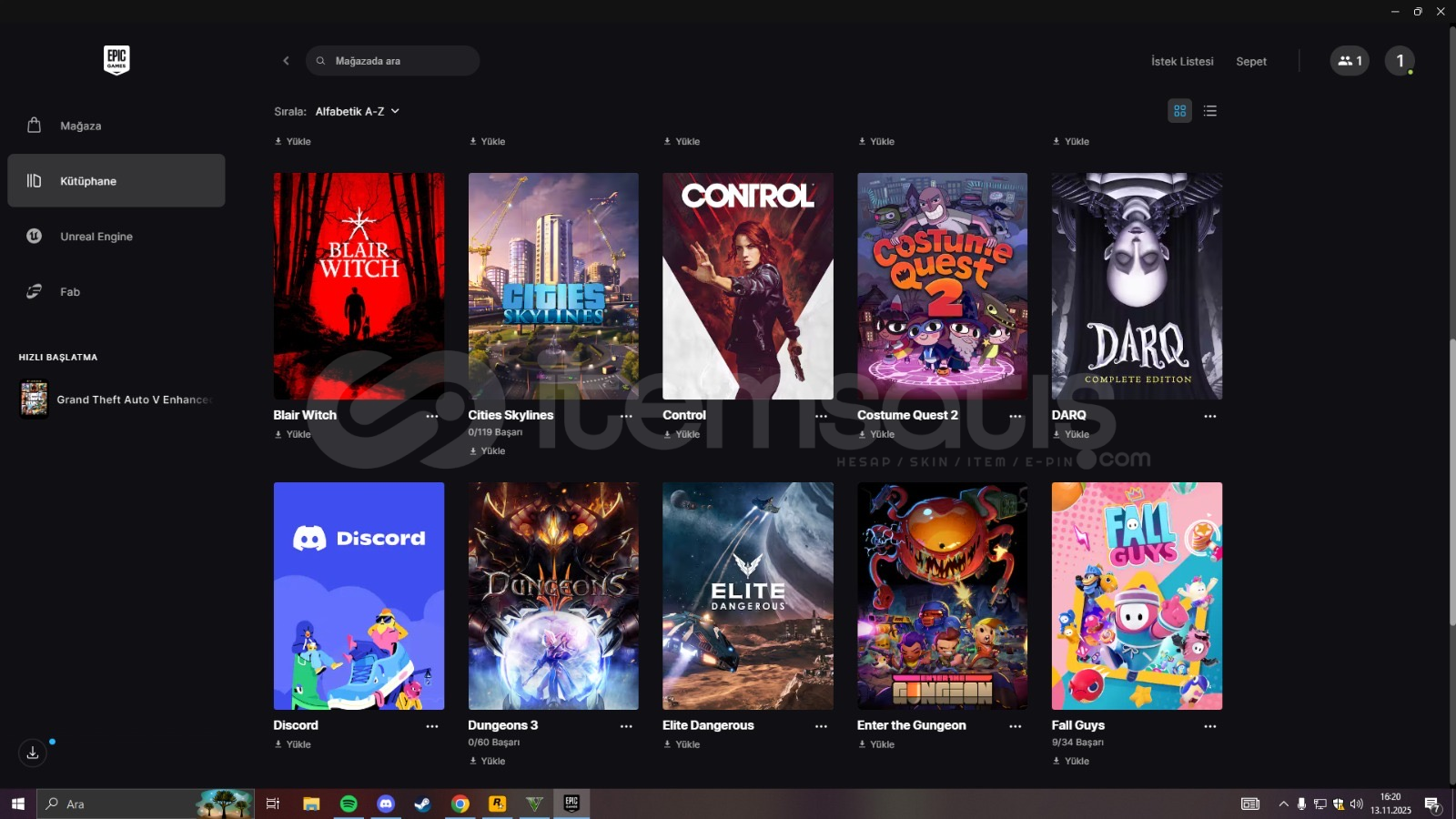Image resolution: width=1456 pixels, height=819 pixels.
Task: Click Yükle under Elite Dangerous
Action: pyautogui.click(x=682, y=744)
